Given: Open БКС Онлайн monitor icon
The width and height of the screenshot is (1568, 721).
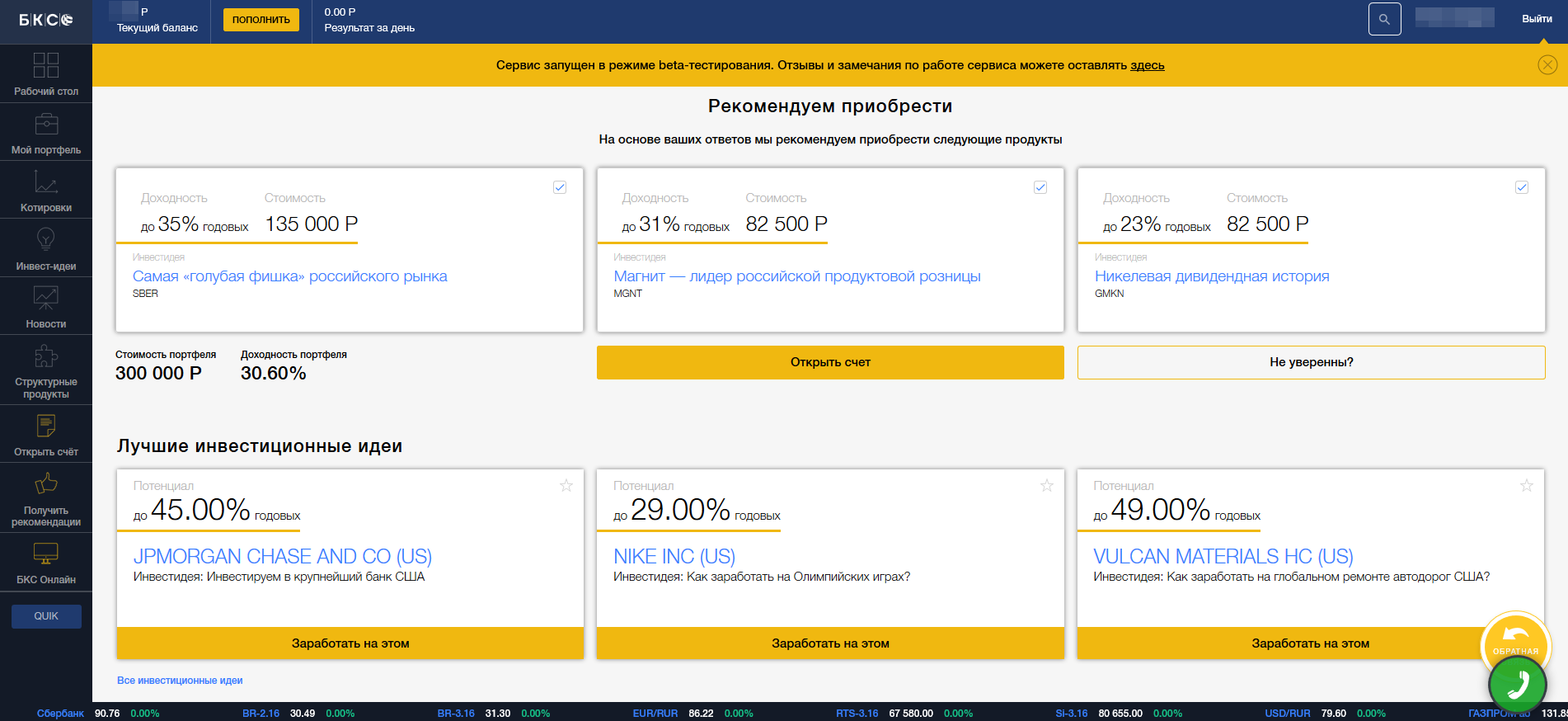Looking at the screenshot, I should [46, 554].
